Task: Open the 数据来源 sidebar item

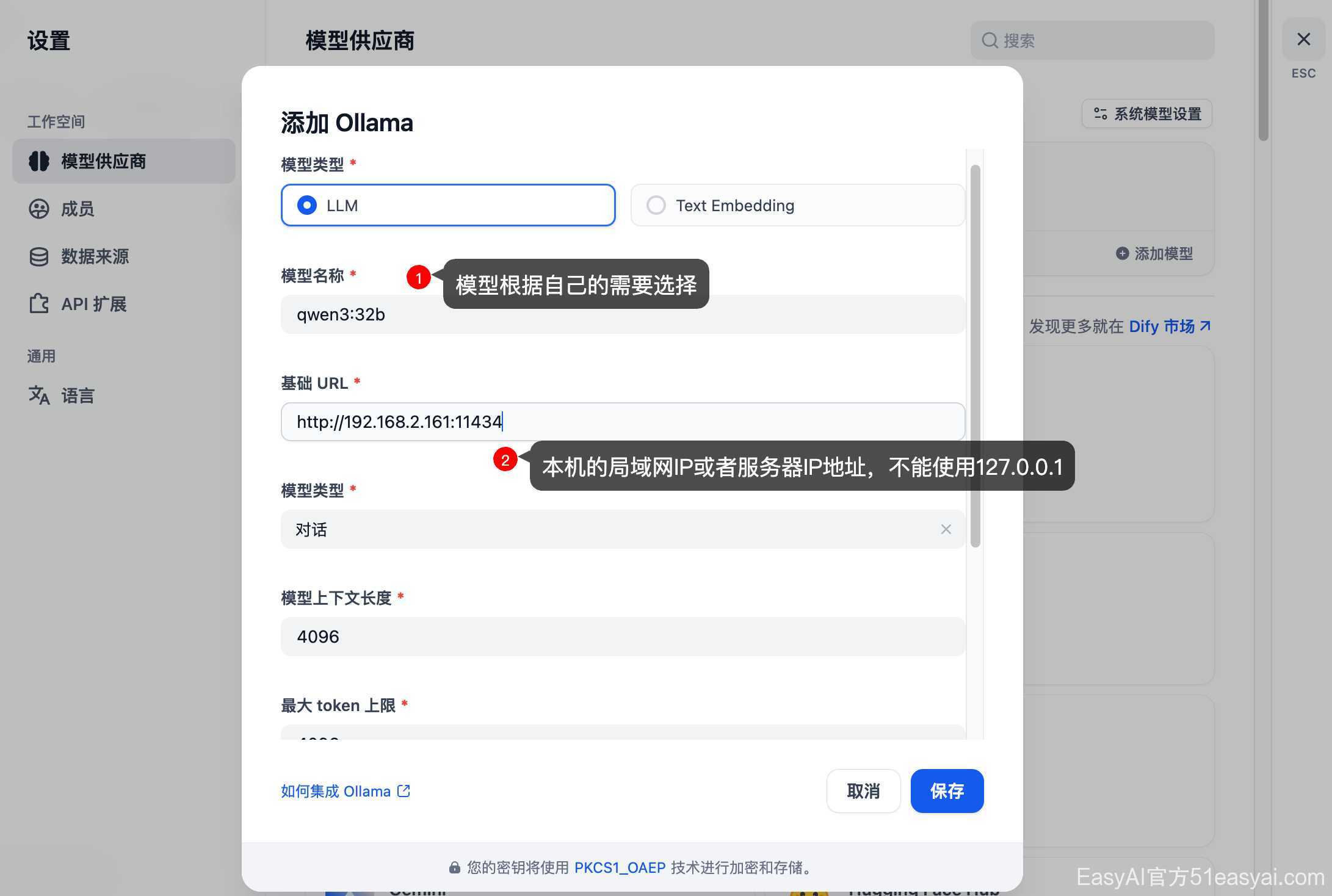Action: pos(123,256)
